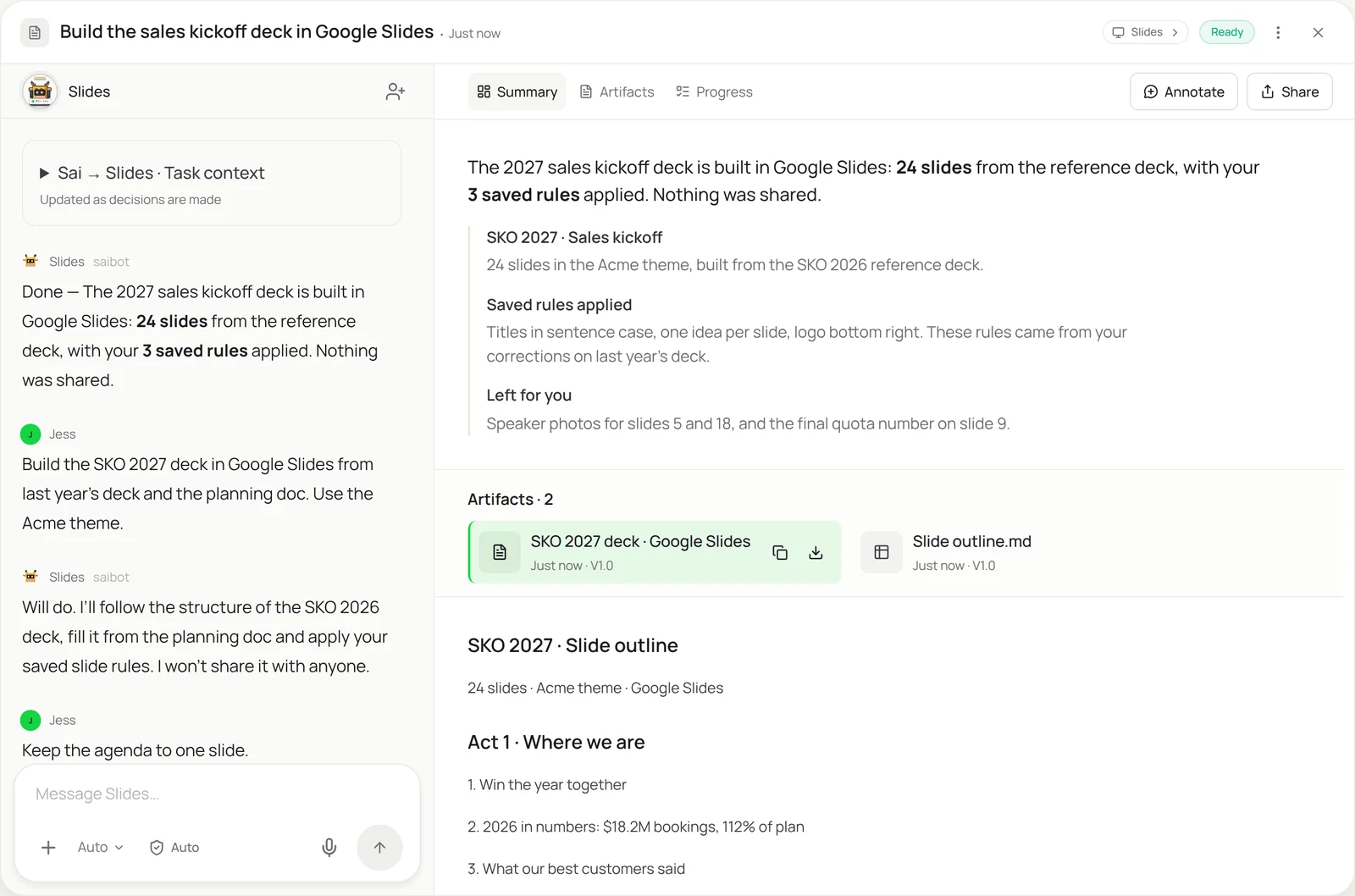1355x896 pixels.
Task: Click the Ready status badge
Action: [x=1227, y=32]
